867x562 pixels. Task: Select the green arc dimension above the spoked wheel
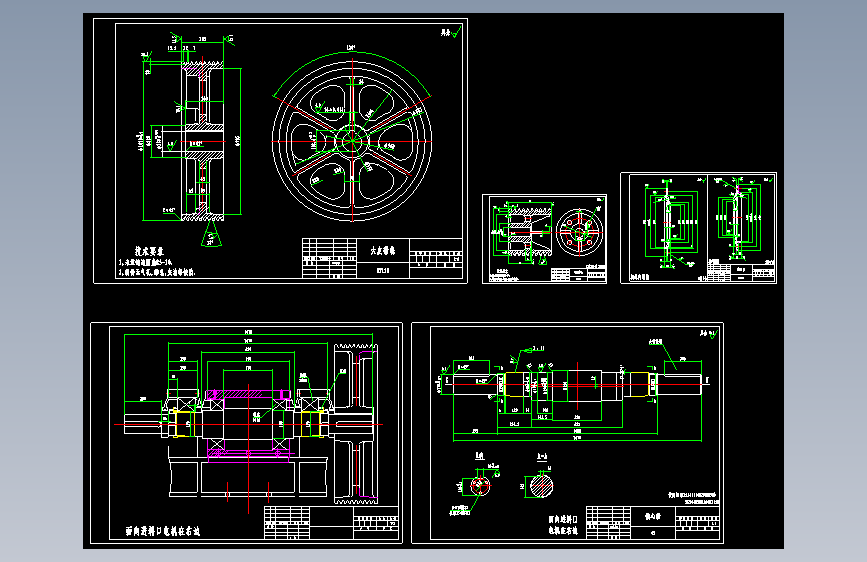[352, 74]
